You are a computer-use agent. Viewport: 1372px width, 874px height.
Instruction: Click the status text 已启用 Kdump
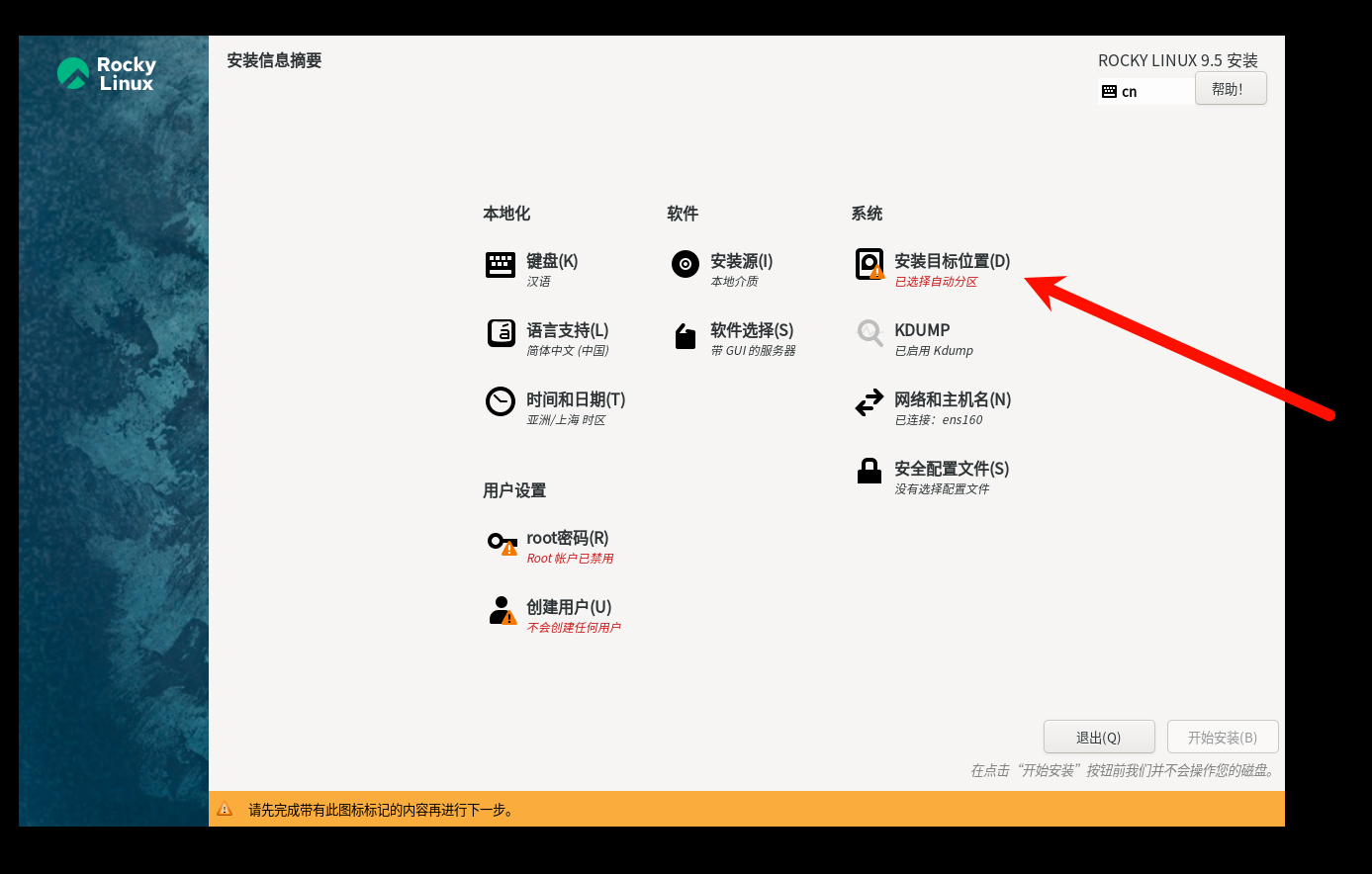pos(934,351)
